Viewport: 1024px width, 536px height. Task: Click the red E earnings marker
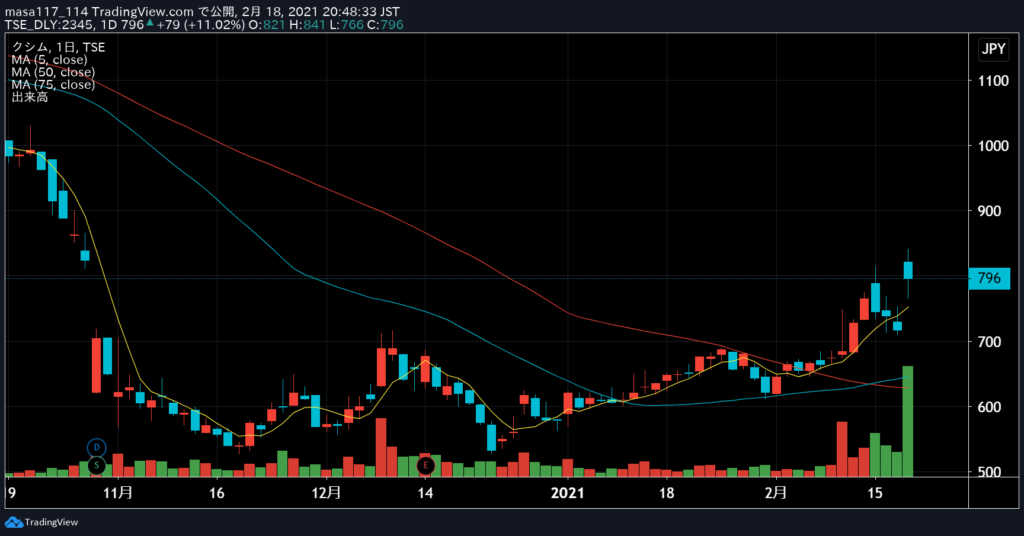426,465
